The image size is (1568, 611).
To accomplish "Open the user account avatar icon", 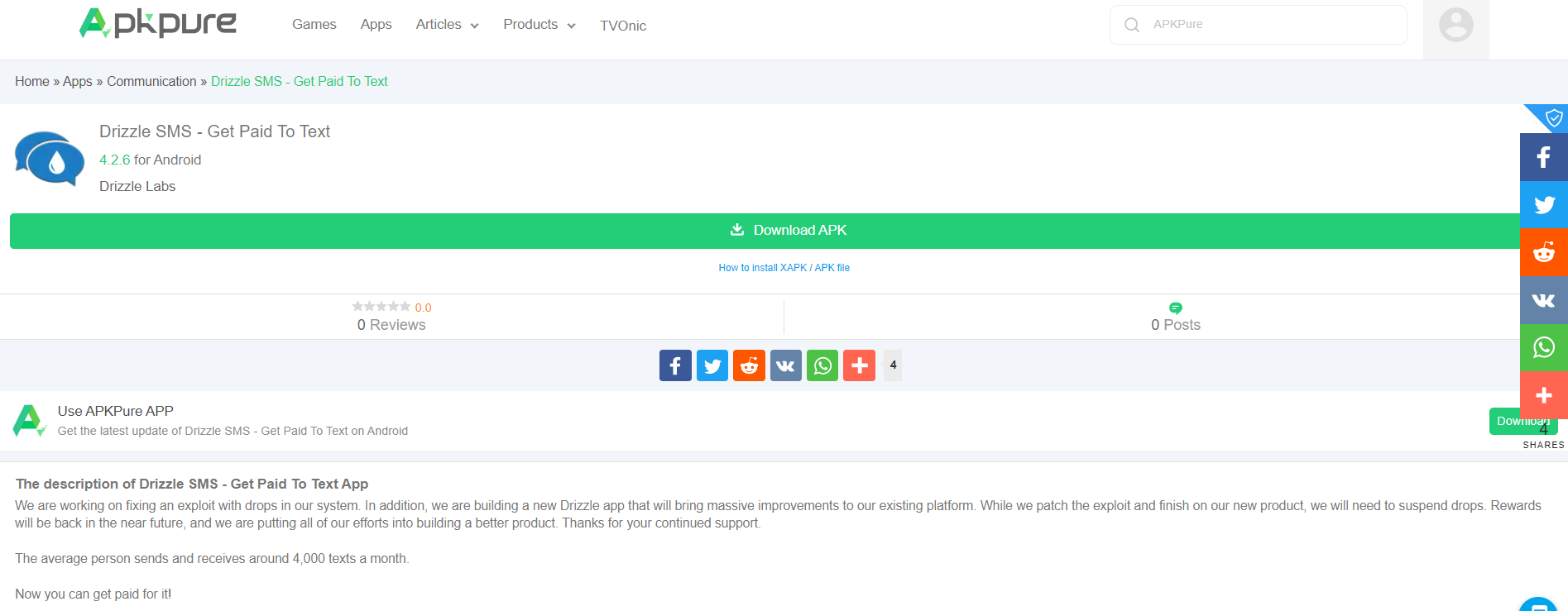I will tap(1455, 25).
